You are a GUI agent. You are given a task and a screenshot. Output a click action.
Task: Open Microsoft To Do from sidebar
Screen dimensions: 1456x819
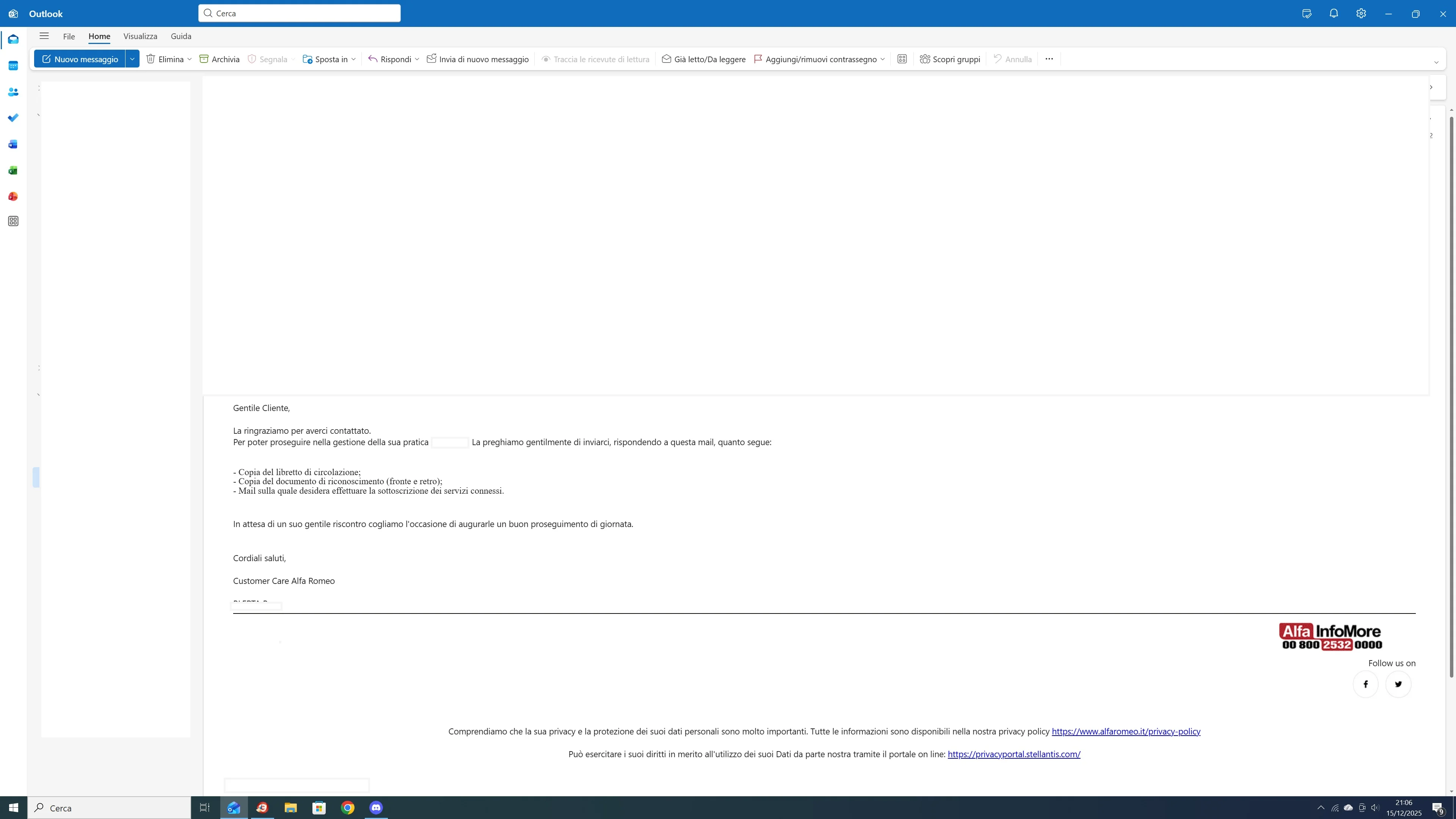click(13, 118)
